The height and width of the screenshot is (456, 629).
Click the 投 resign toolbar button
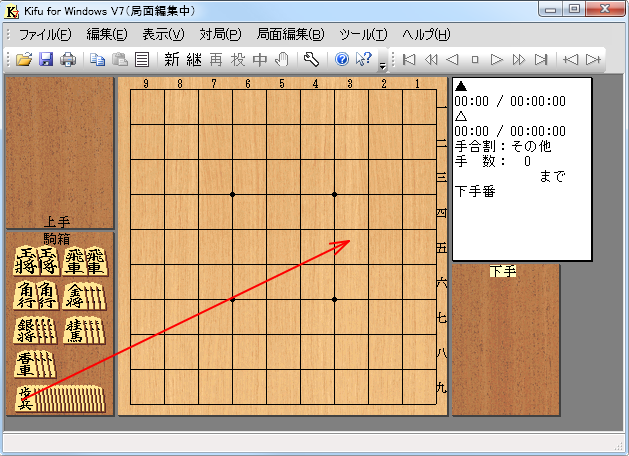pyautogui.click(x=238, y=59)
